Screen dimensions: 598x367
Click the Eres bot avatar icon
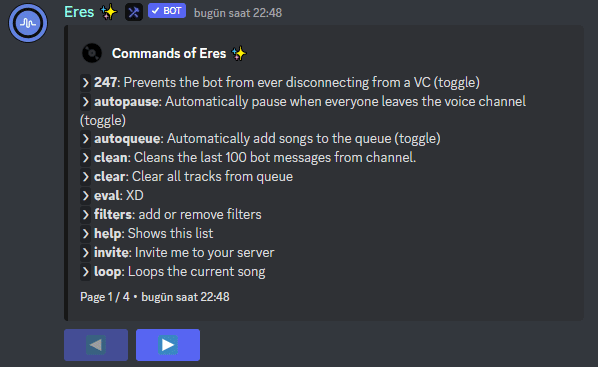pyautogui.click(x=28, y=23)
